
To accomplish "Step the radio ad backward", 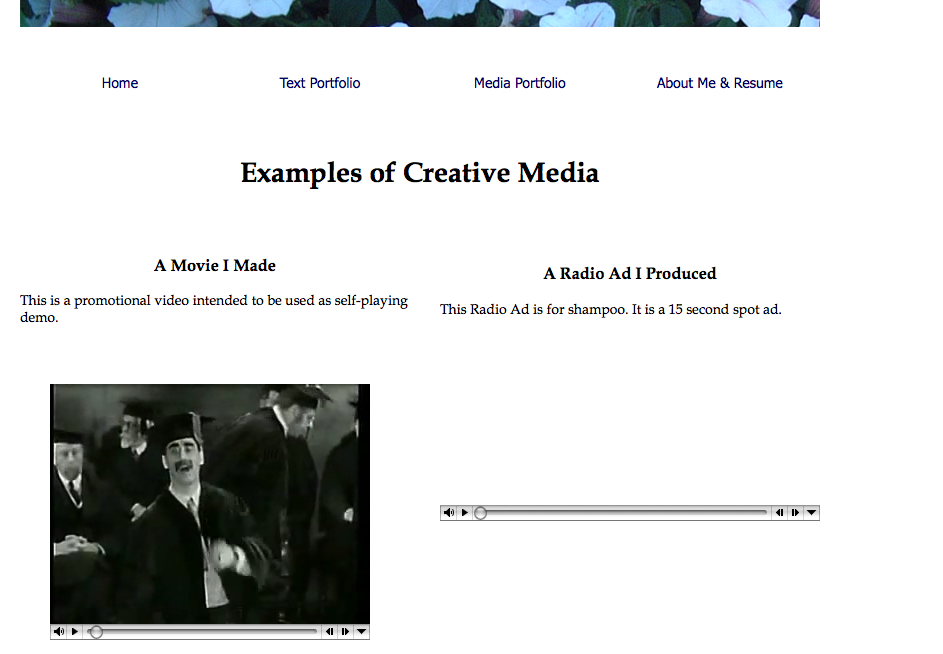I will pos(779,513).
